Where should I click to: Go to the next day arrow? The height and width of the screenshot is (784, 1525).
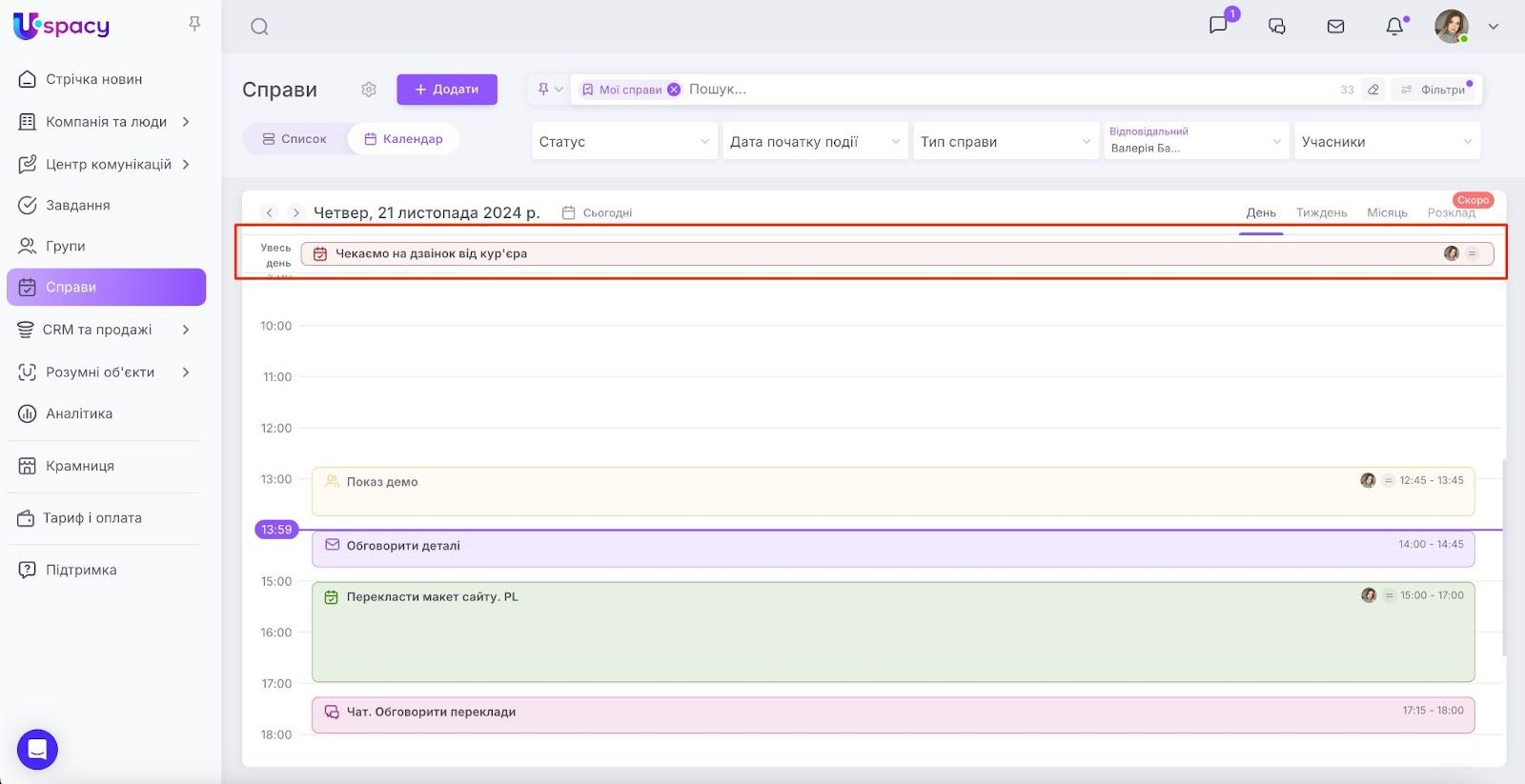click(296, 212)
